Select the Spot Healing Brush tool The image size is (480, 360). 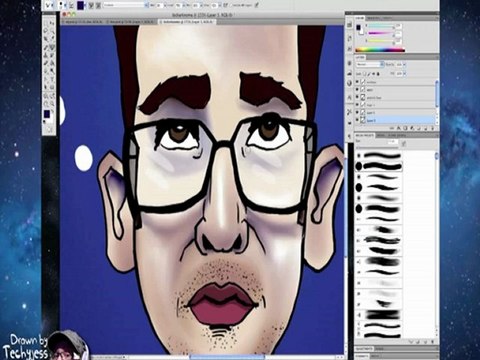[45, 47]
